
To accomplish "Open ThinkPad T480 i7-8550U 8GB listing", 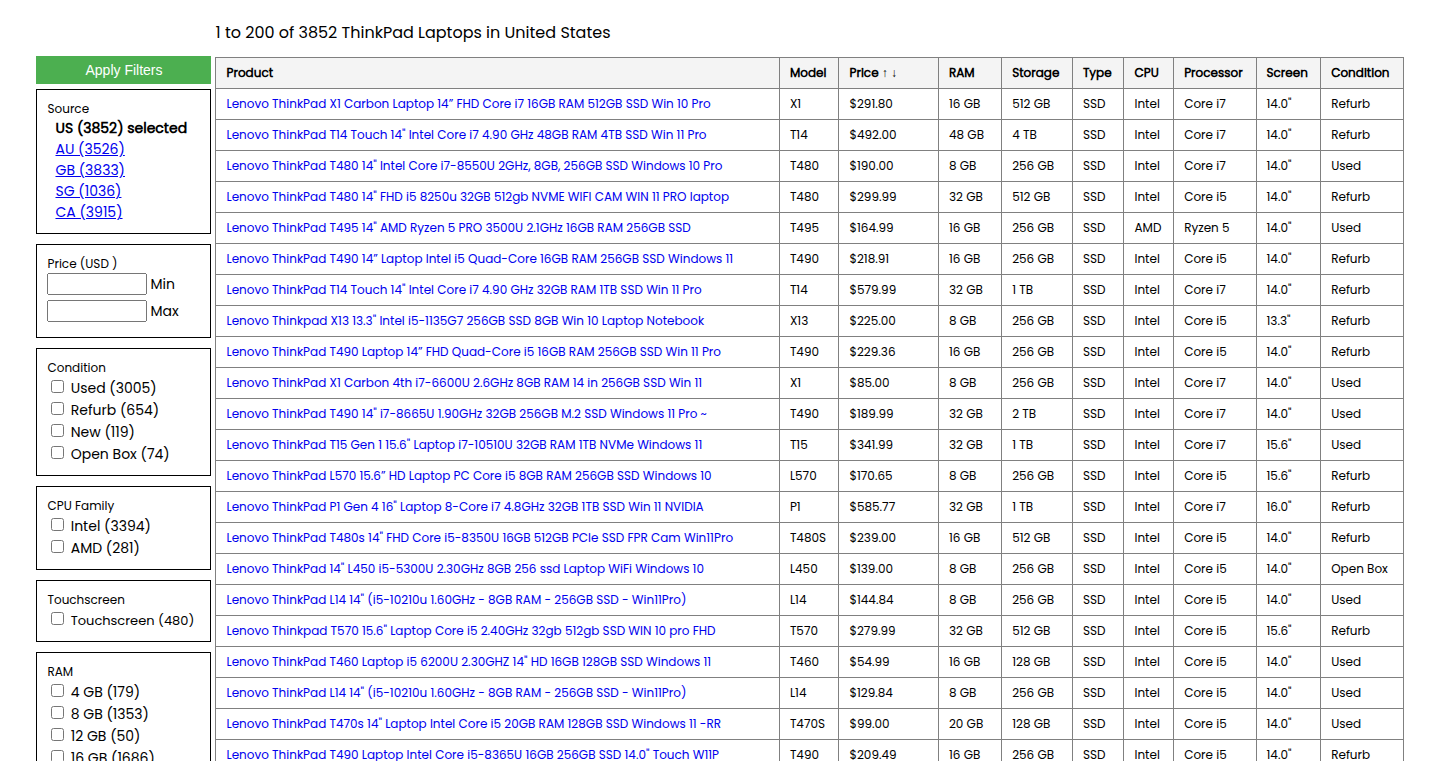I will (x=474, y=166).
